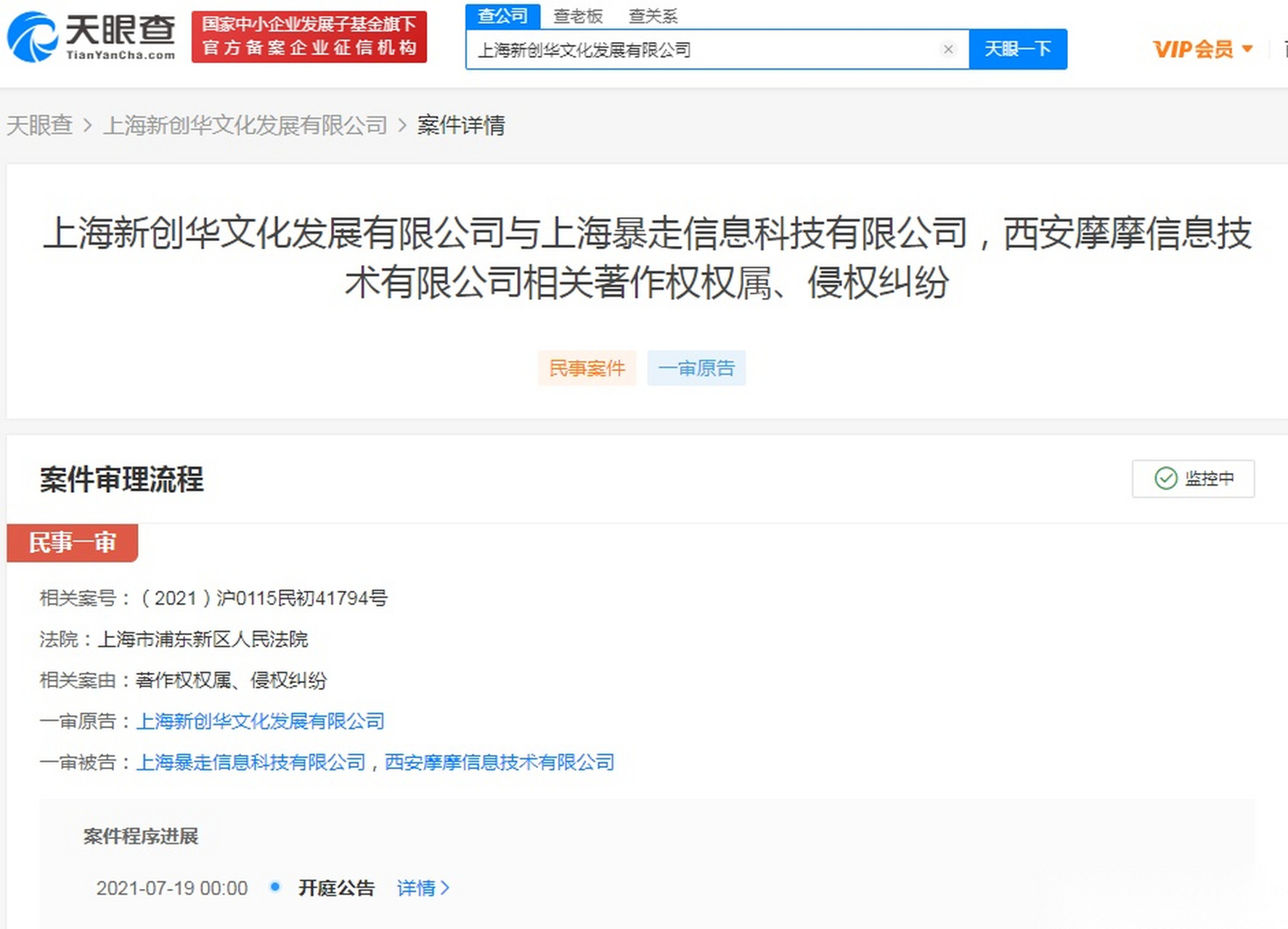Click the TianYanCha logo
1288x929 pixels.
(x=91, y=37)
